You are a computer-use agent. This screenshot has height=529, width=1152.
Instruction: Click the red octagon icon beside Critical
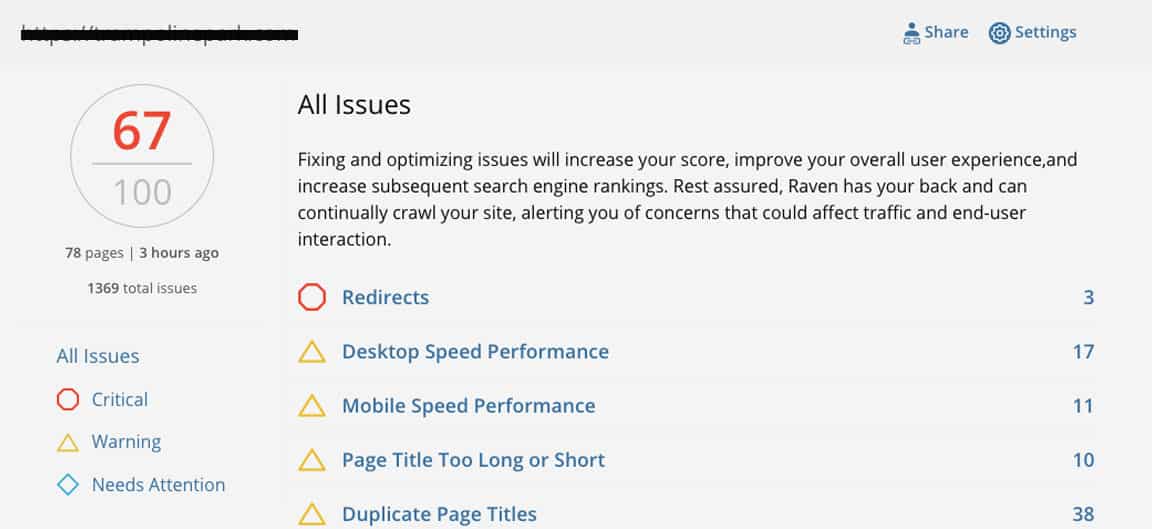pos(68,400)
